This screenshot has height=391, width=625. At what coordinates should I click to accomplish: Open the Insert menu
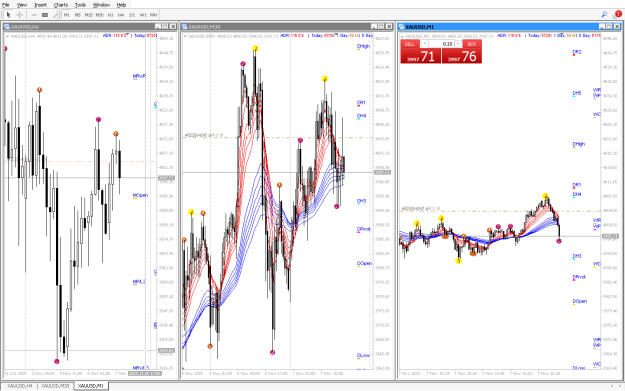[41, 5]
